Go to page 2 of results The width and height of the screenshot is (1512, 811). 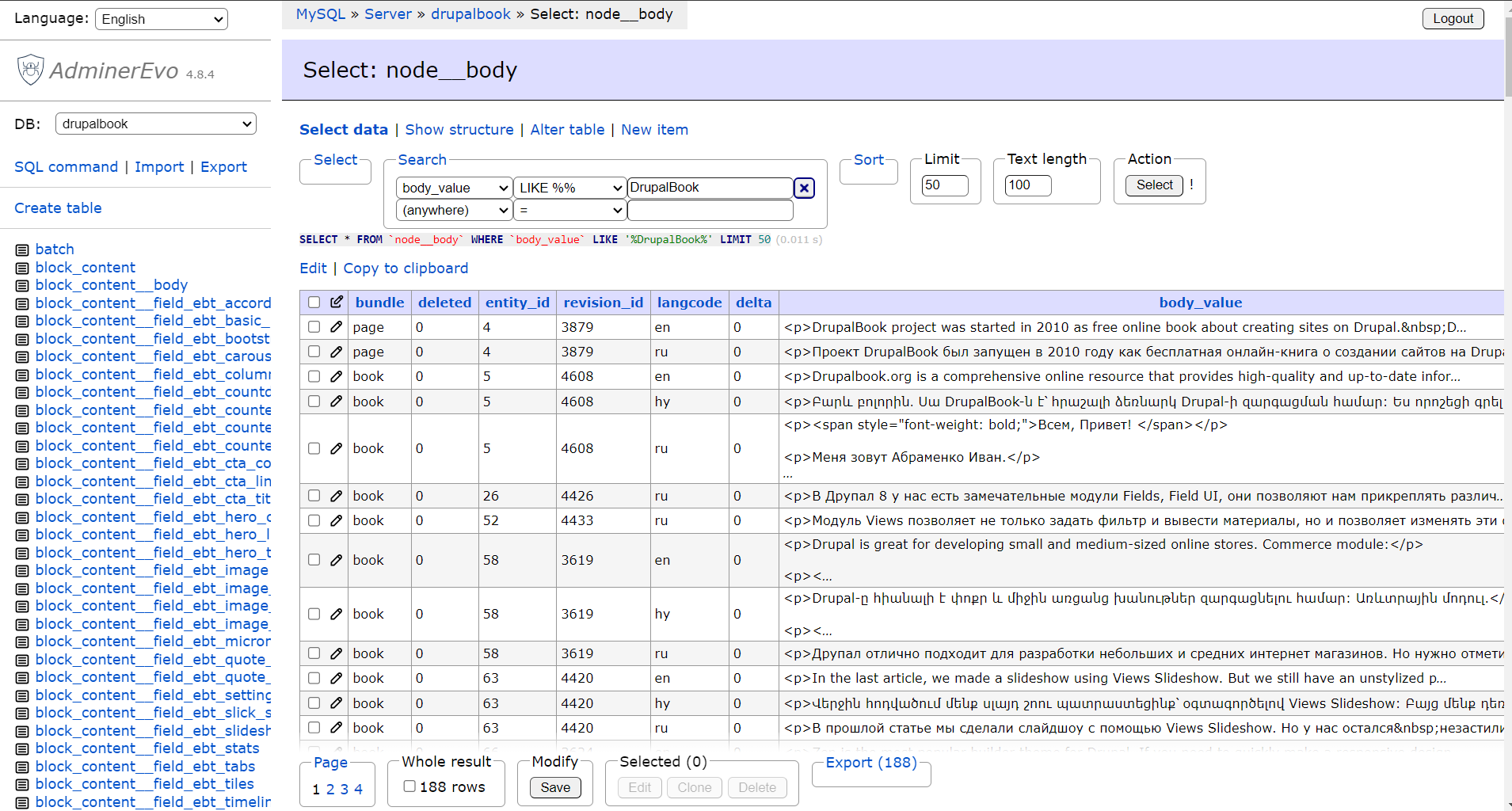tap(330, 789)
